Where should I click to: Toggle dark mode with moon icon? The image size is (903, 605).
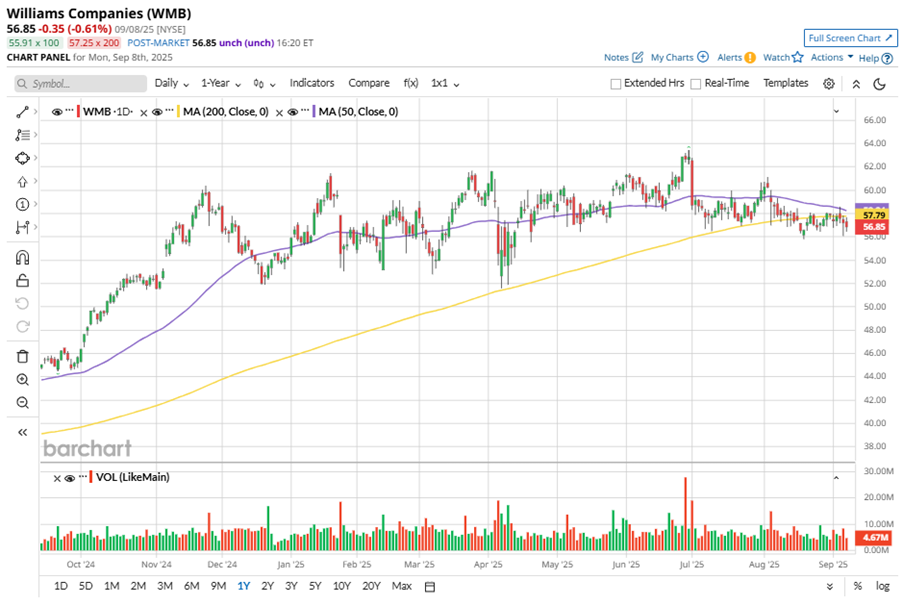pyautogui.click(x=879, y=84)
